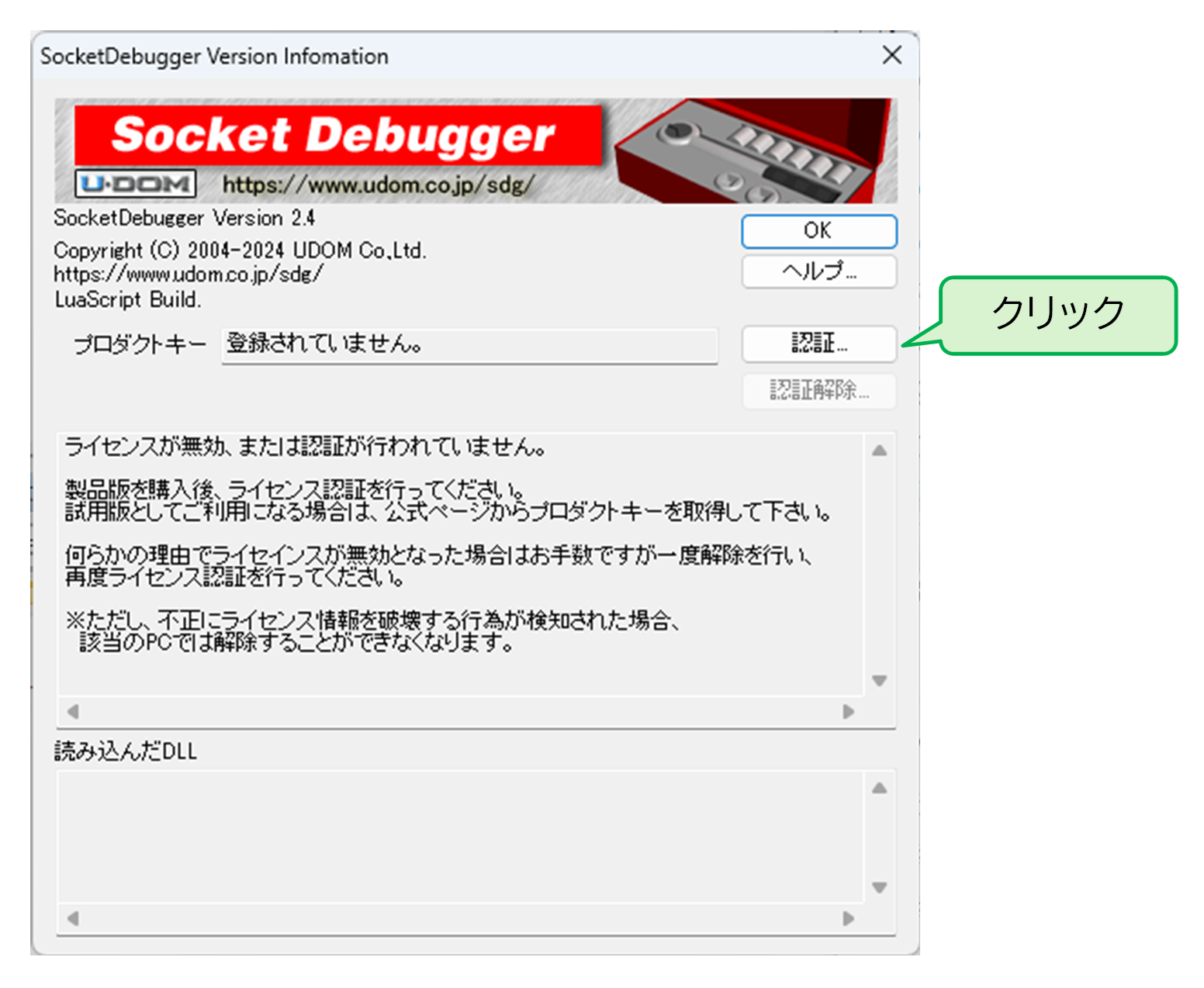This screenshot has width=1204, height=988.
Task: Click the green クリック callout bubble
Action: (1057, 313)
